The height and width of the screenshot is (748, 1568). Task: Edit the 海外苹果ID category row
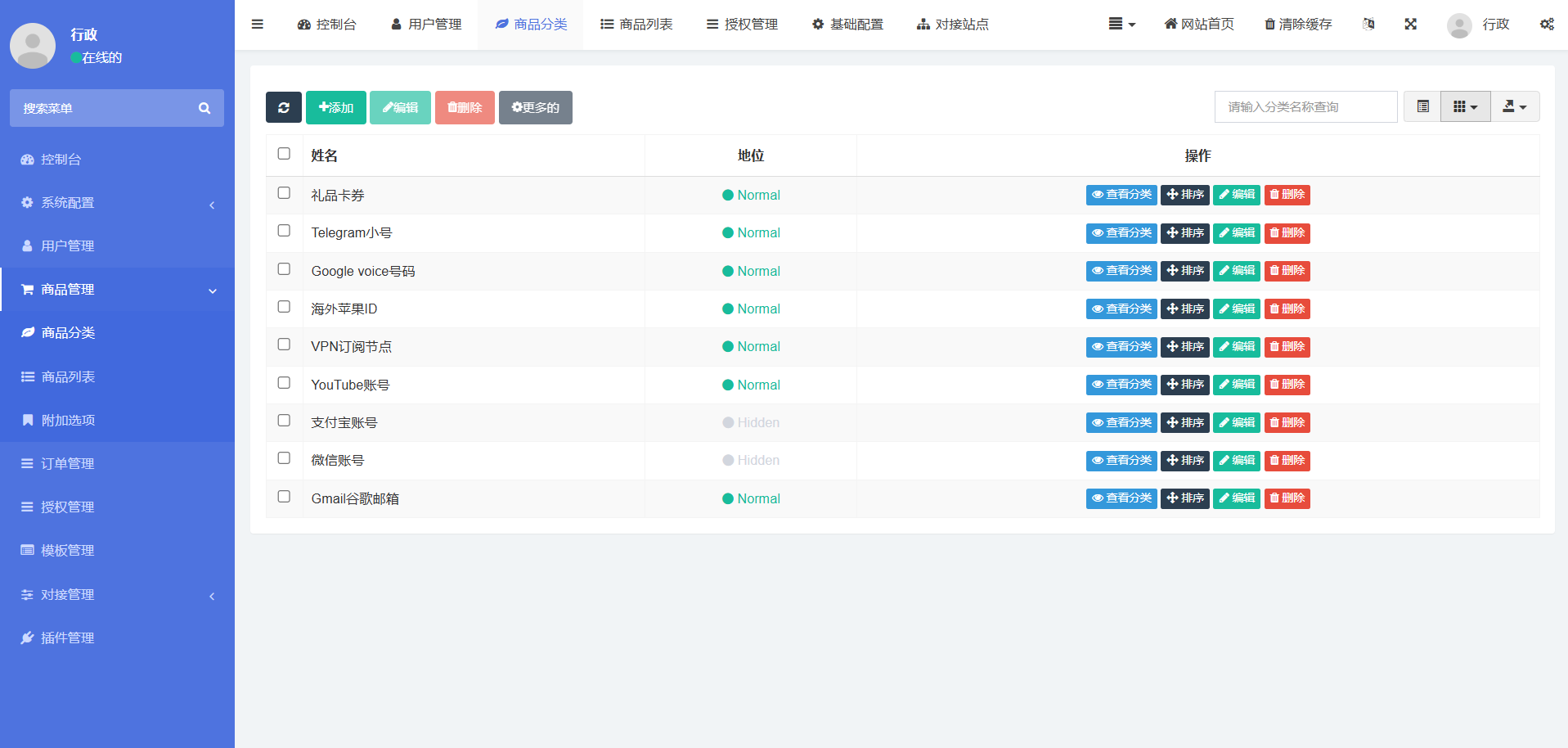pos(1237,309)
